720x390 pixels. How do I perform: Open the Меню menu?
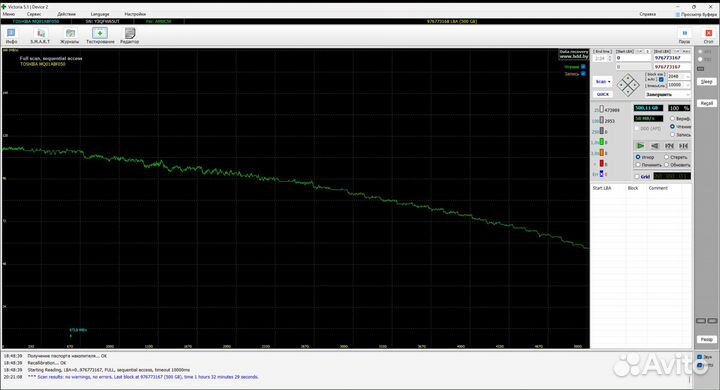(9, 14)
